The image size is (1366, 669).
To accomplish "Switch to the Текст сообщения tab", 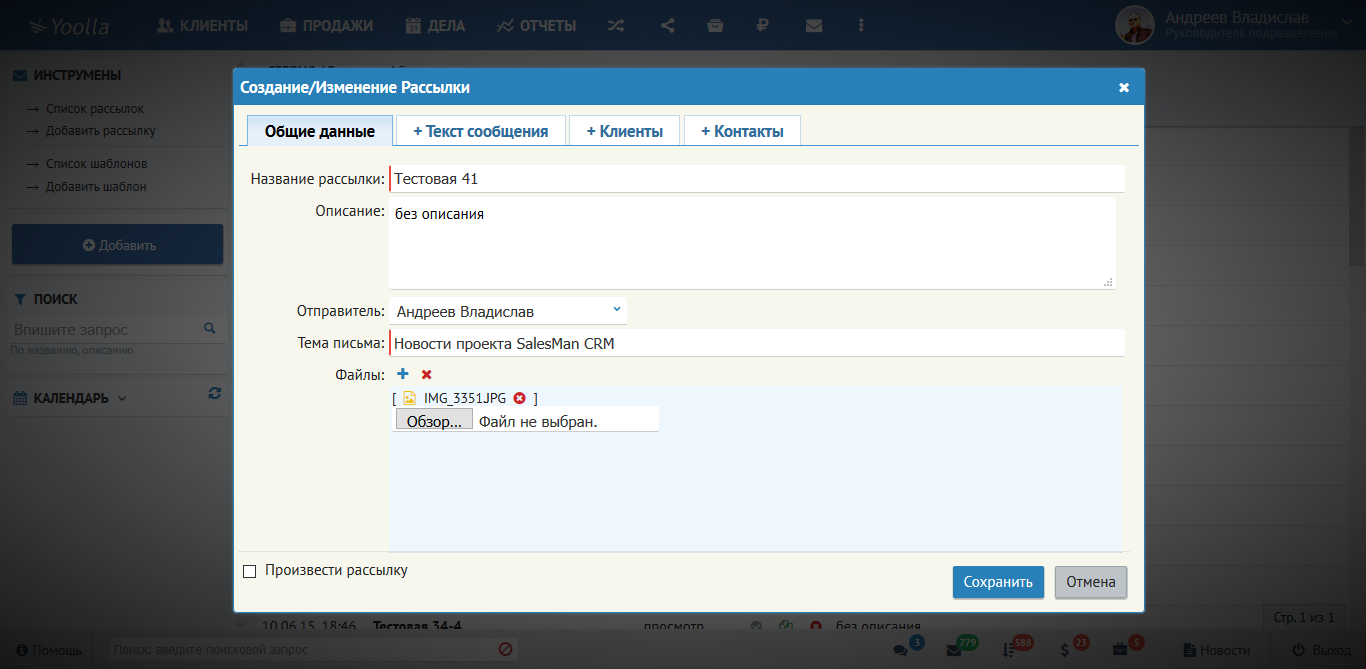I will point(480,131).
